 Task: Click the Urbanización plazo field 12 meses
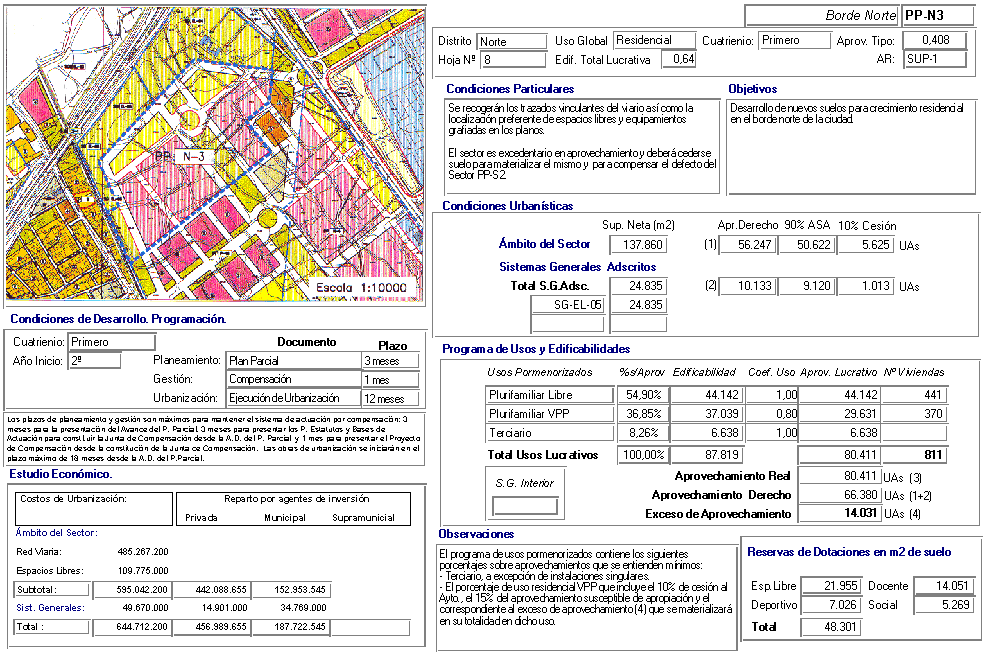coord(390,399)
